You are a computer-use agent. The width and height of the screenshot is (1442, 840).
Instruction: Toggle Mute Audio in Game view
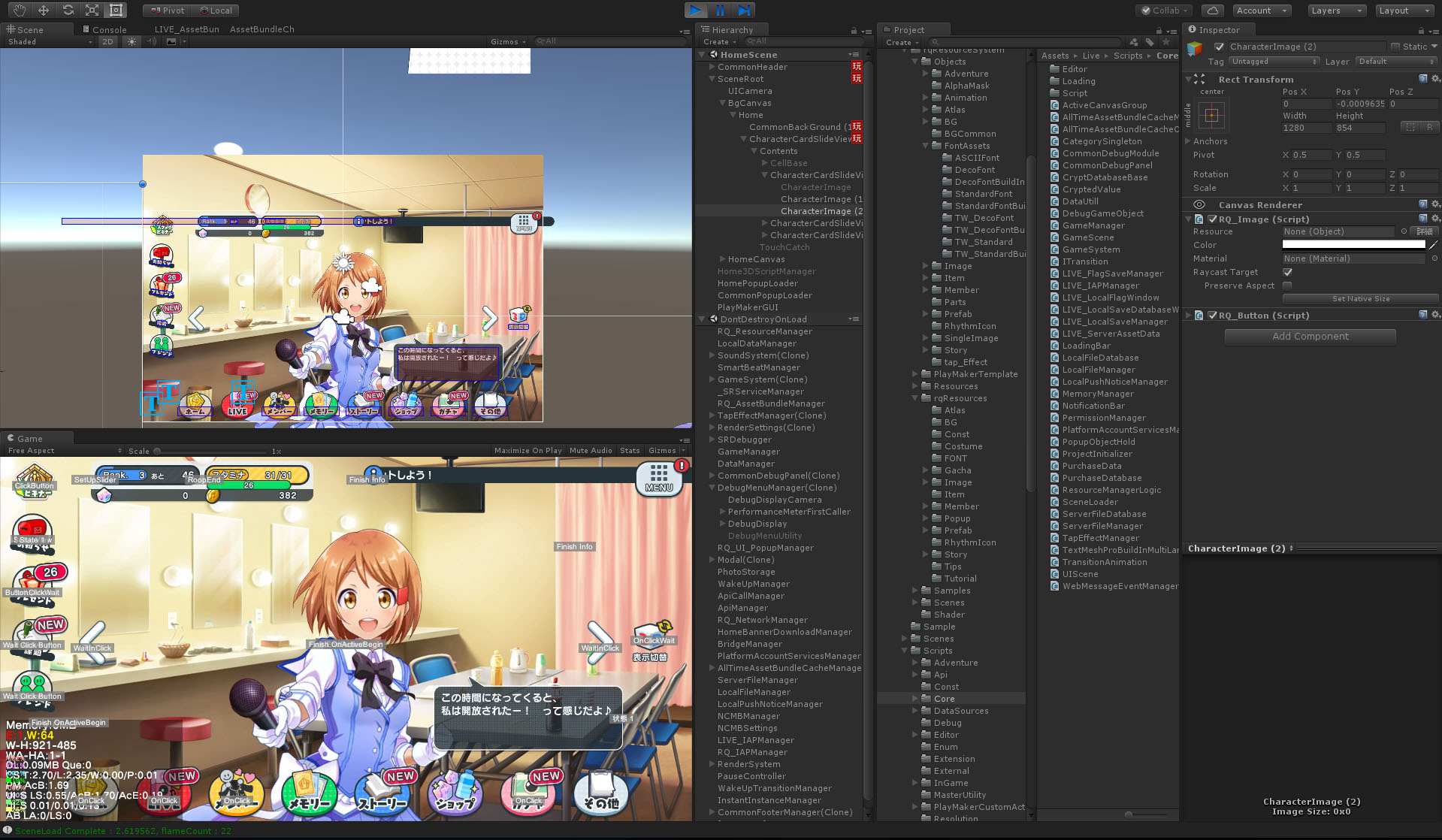(x=591, y=451)
